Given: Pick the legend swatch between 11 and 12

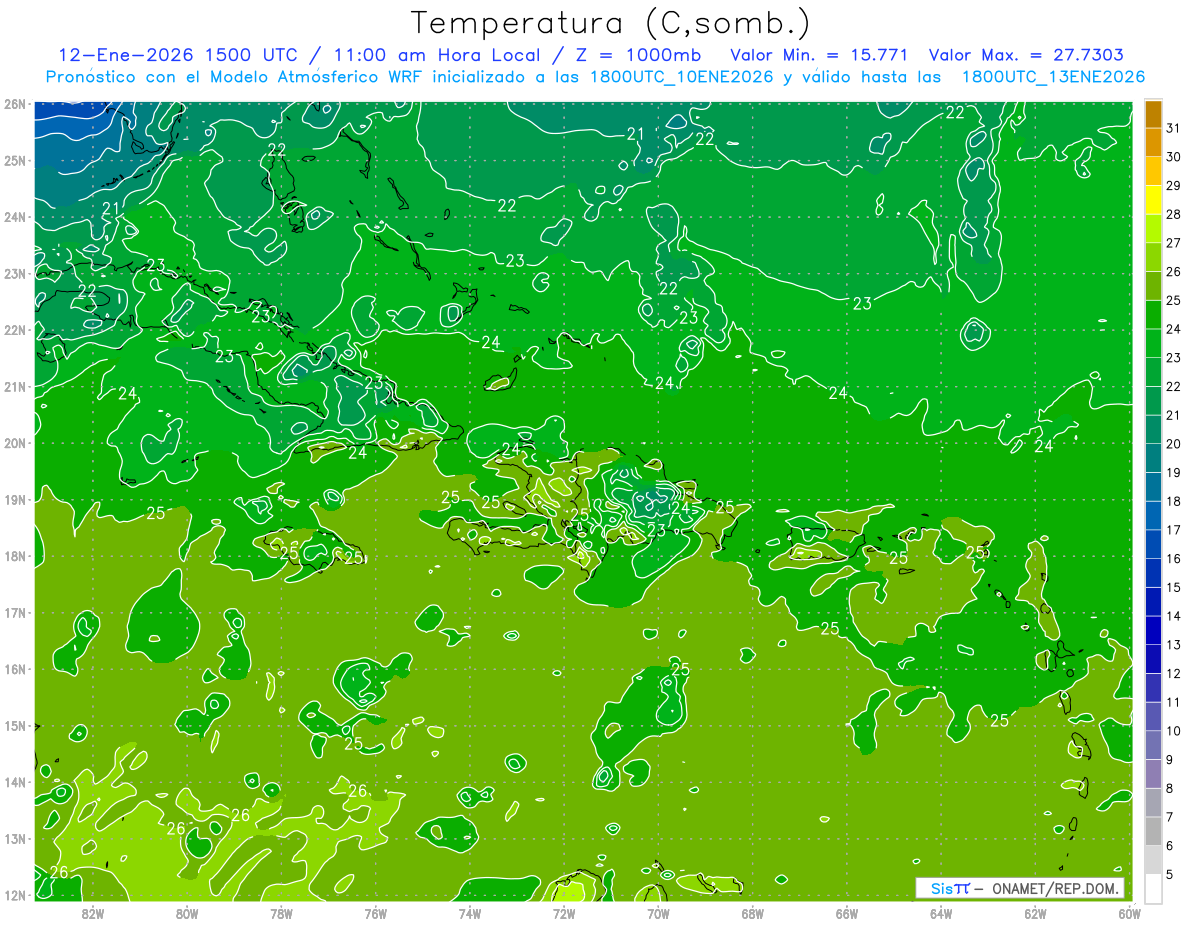Looking at the screenshot, I should (1153, 688).
